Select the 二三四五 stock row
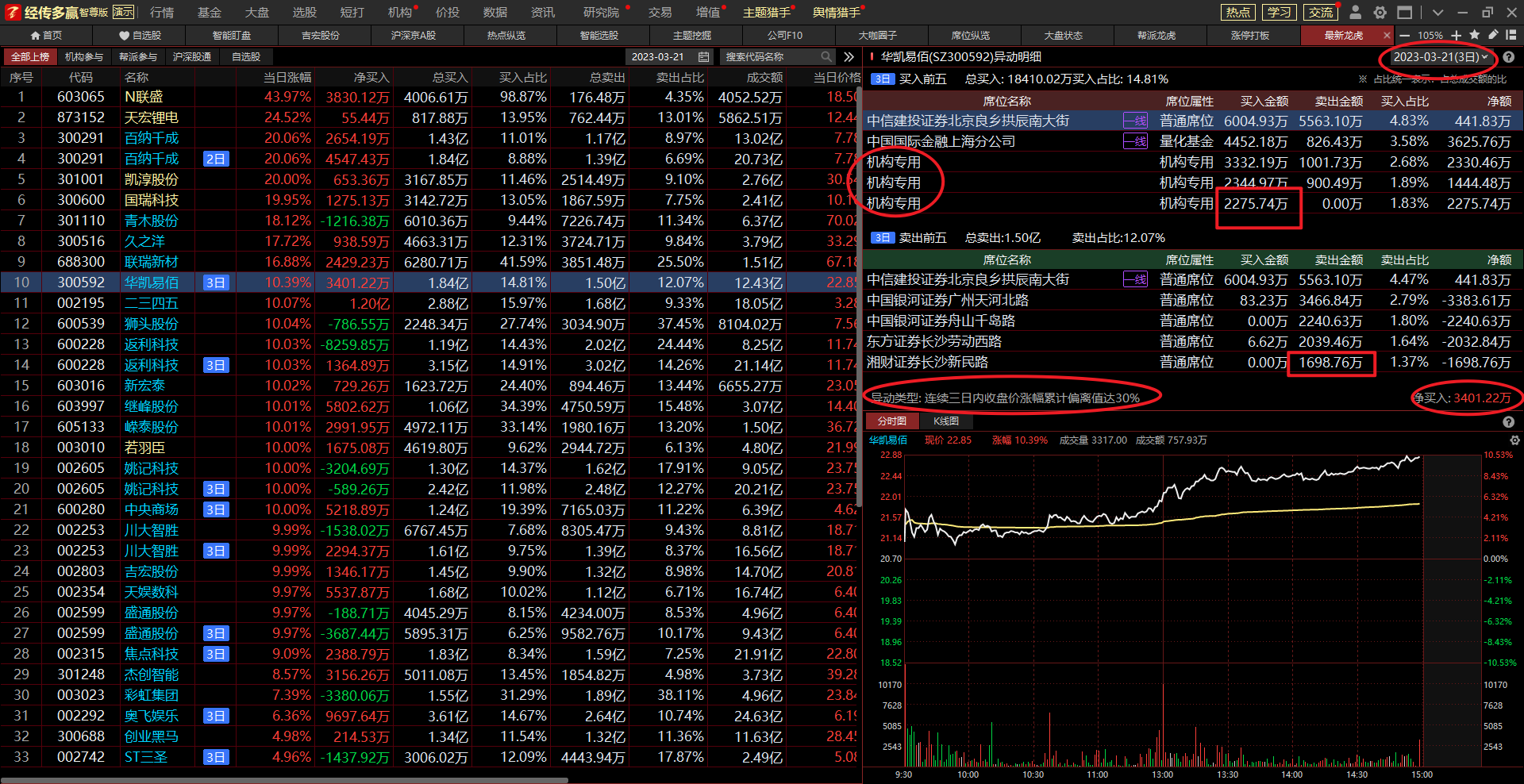Viewport: 1524px width, 784px height. point(430,303)
